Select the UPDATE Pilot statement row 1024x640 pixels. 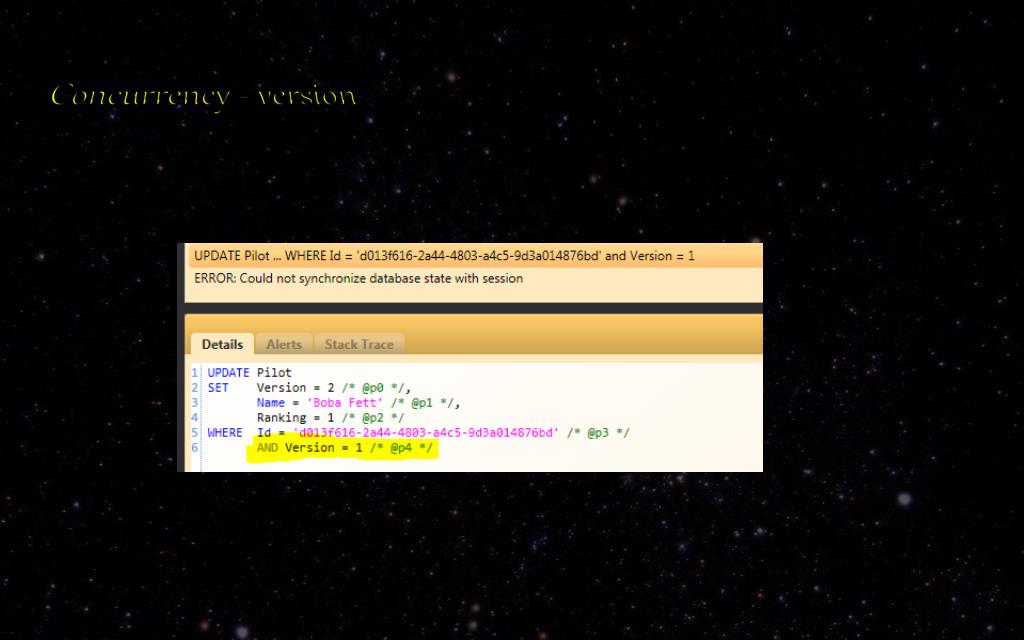tap(475, 256)
